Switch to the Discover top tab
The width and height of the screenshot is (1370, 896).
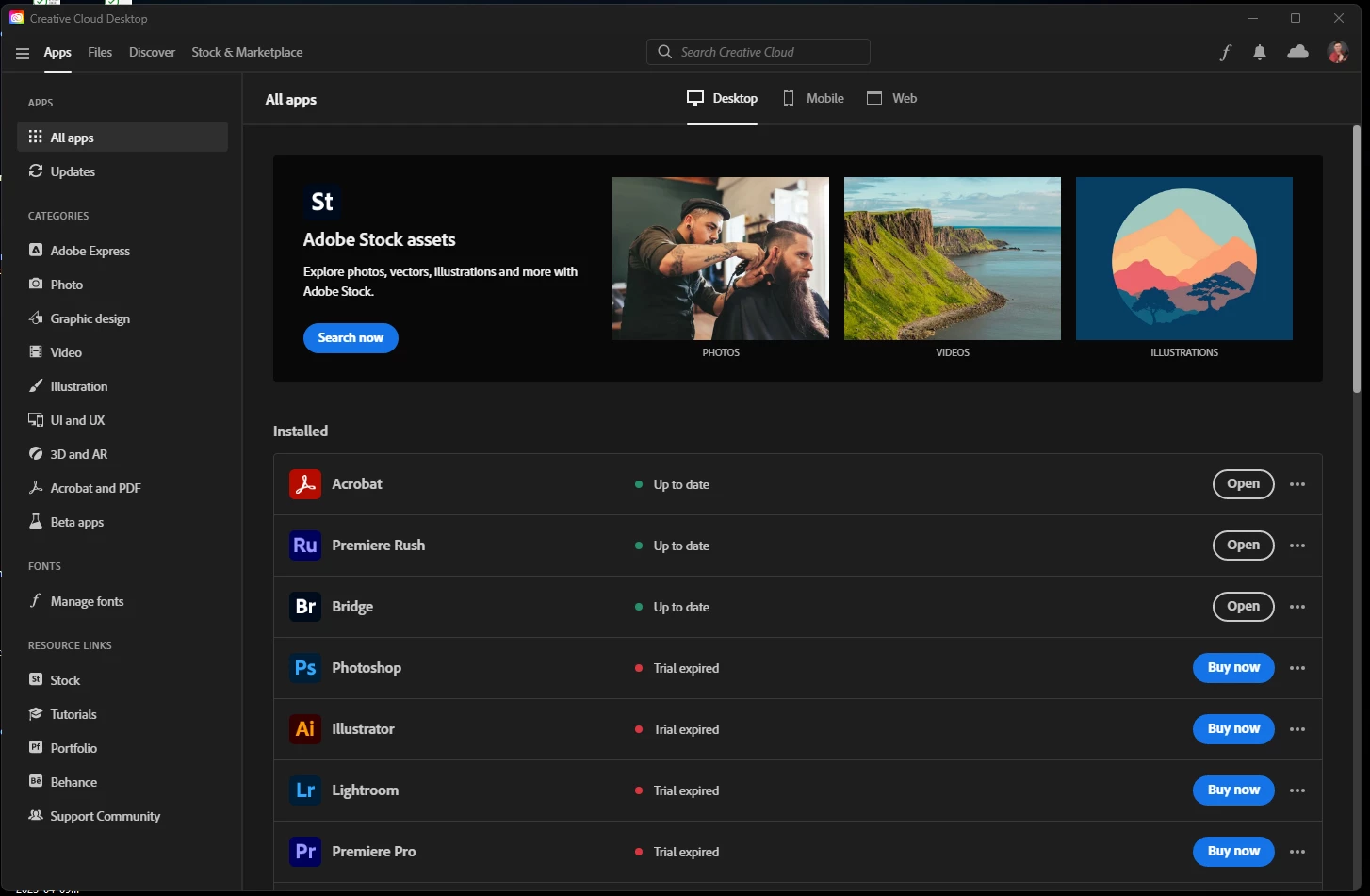(x=152, y=53)
